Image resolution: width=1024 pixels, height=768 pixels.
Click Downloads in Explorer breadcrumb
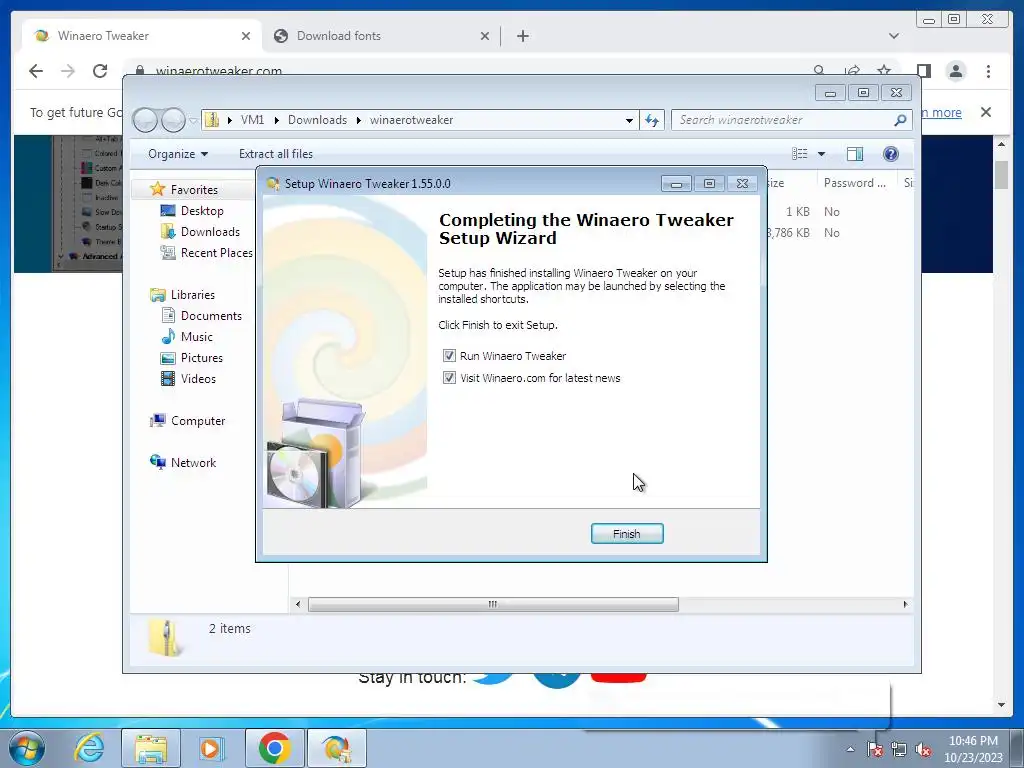coord(317,120)
